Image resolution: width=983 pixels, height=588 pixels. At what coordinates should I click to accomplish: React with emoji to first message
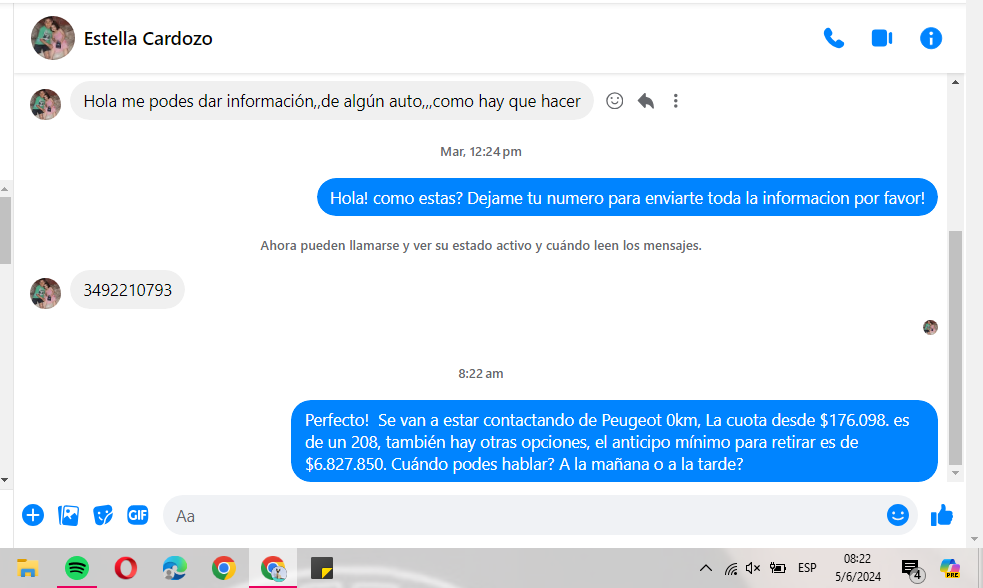pyautogui.click(x=615, y=101)
